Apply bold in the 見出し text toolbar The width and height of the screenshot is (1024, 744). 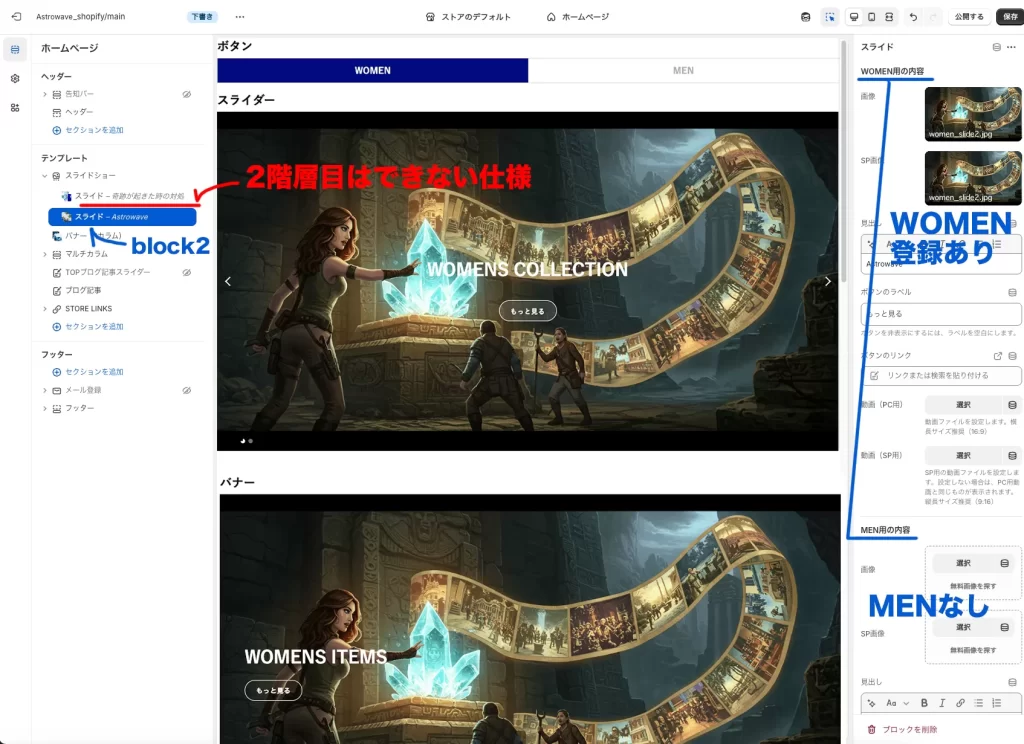924,703
